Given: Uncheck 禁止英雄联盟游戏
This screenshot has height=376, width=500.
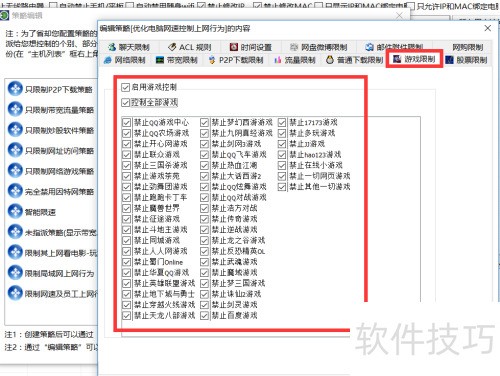Looking at the screenshot, I should point(126,283).
